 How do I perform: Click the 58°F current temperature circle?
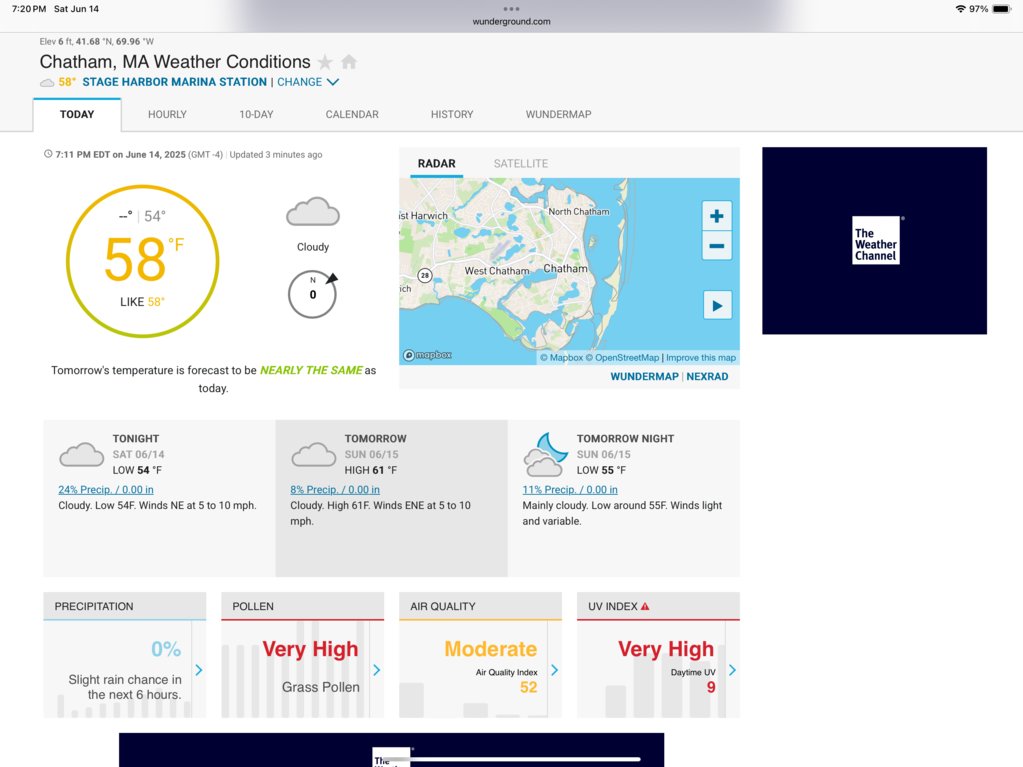click(142, 262)
